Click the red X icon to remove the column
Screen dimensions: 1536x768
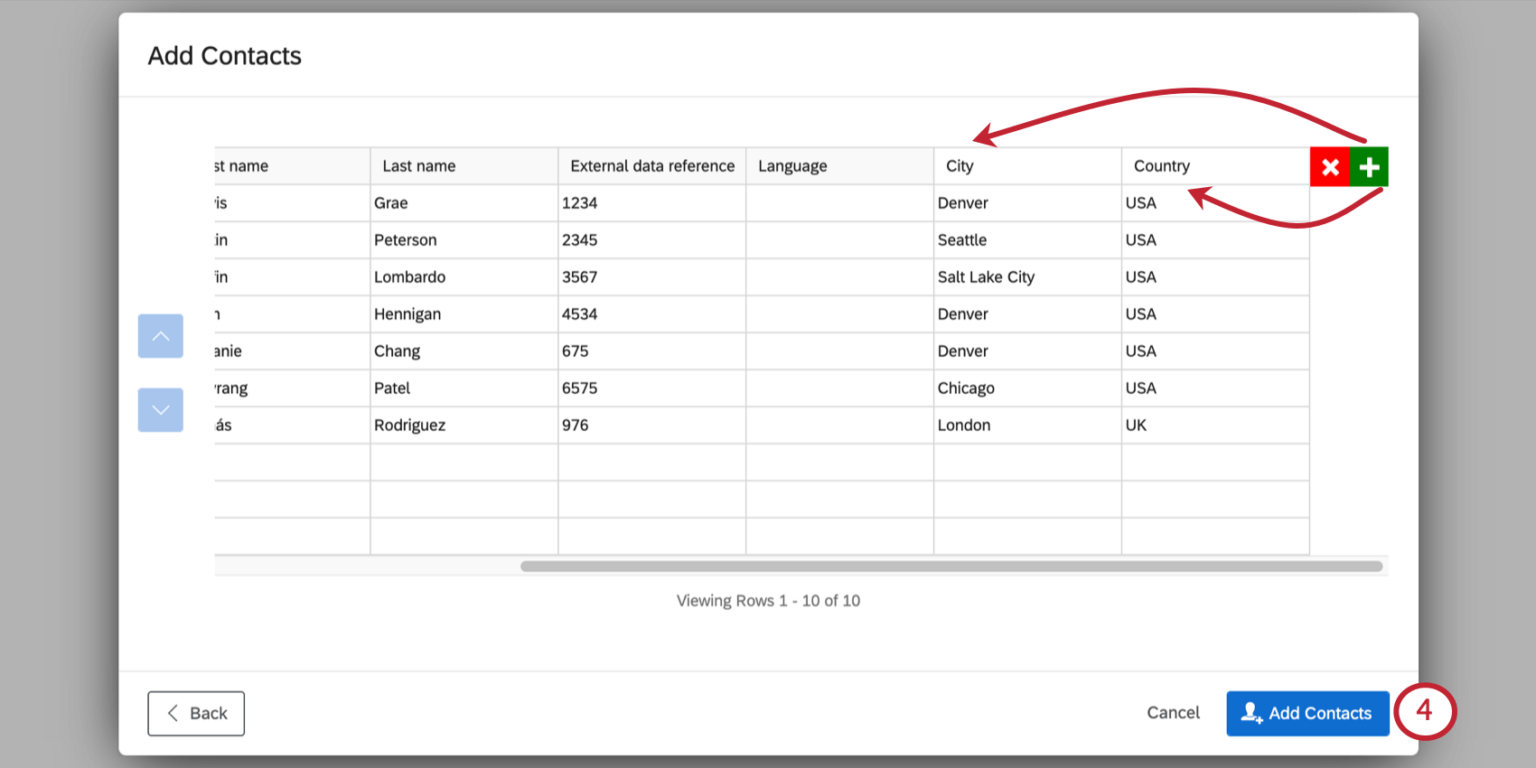1330,166
